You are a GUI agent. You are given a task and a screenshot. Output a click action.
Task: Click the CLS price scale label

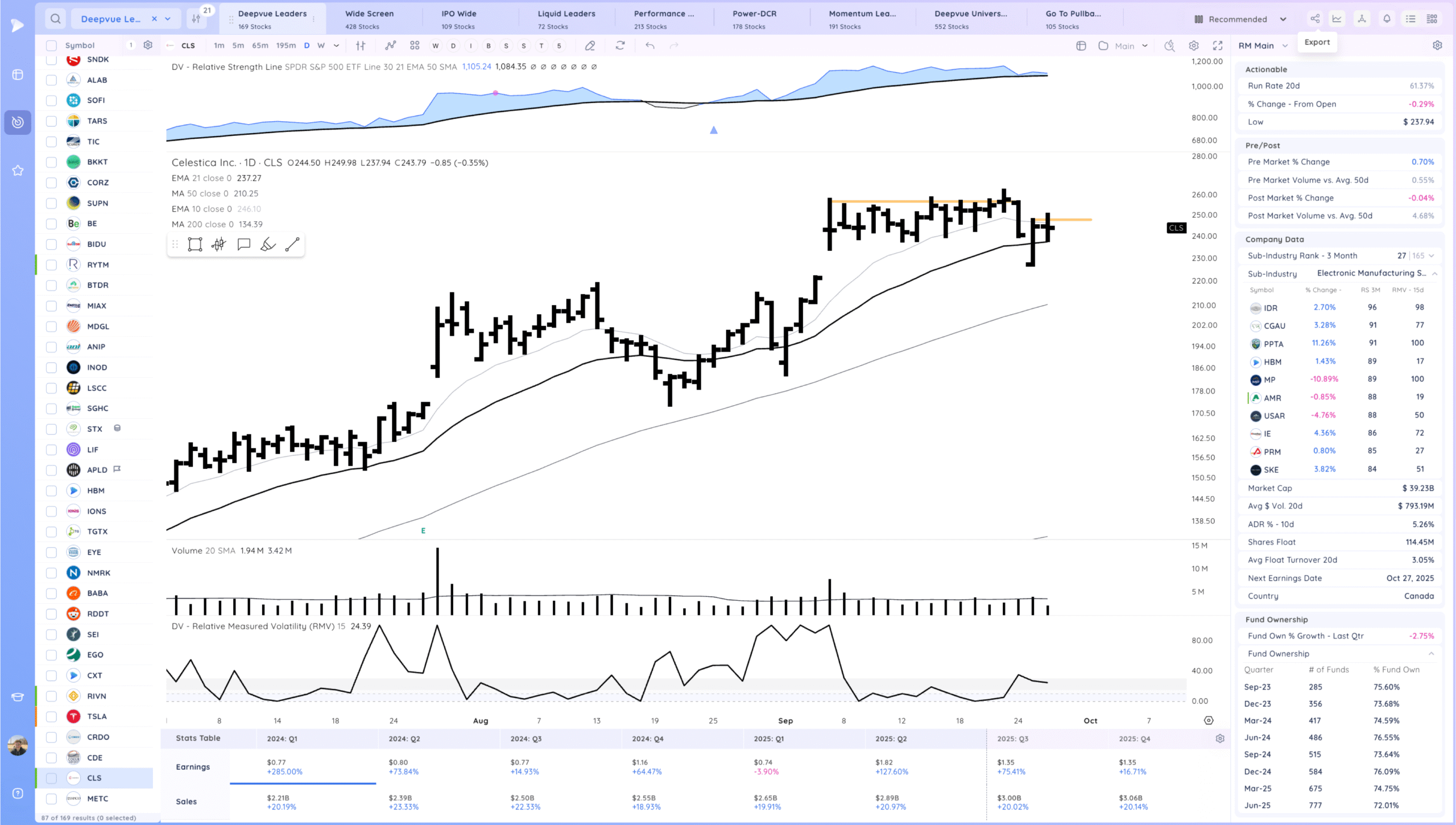[x=1176, y=228]
